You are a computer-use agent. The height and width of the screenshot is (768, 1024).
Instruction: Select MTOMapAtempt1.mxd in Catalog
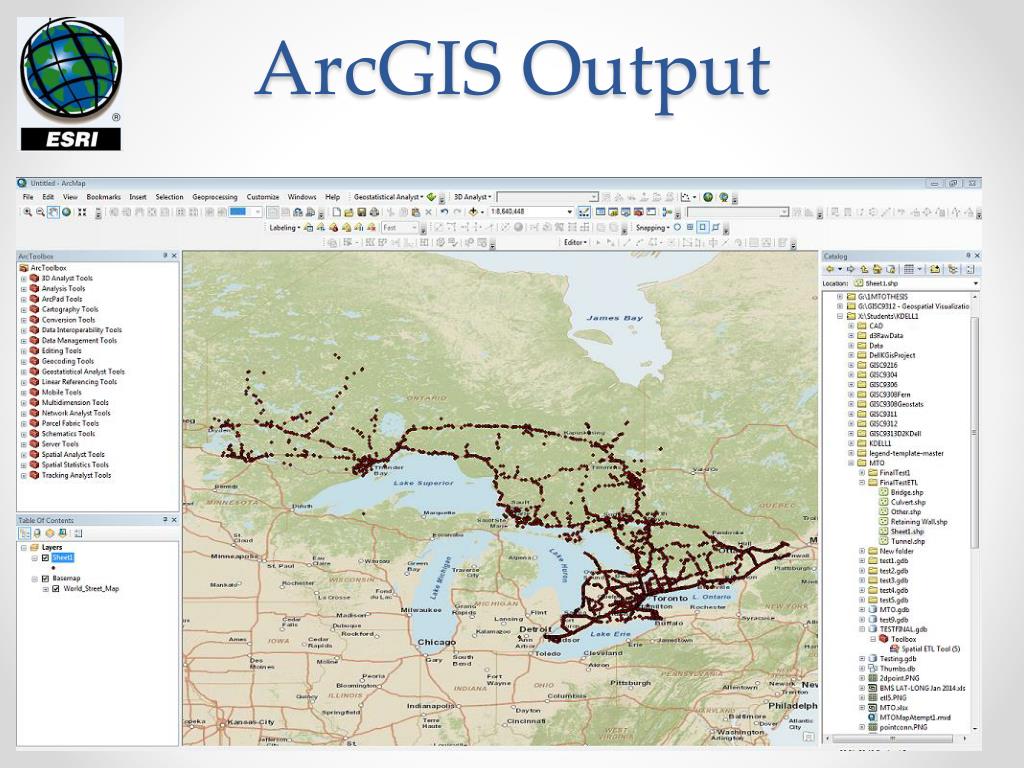pos(915,717)
